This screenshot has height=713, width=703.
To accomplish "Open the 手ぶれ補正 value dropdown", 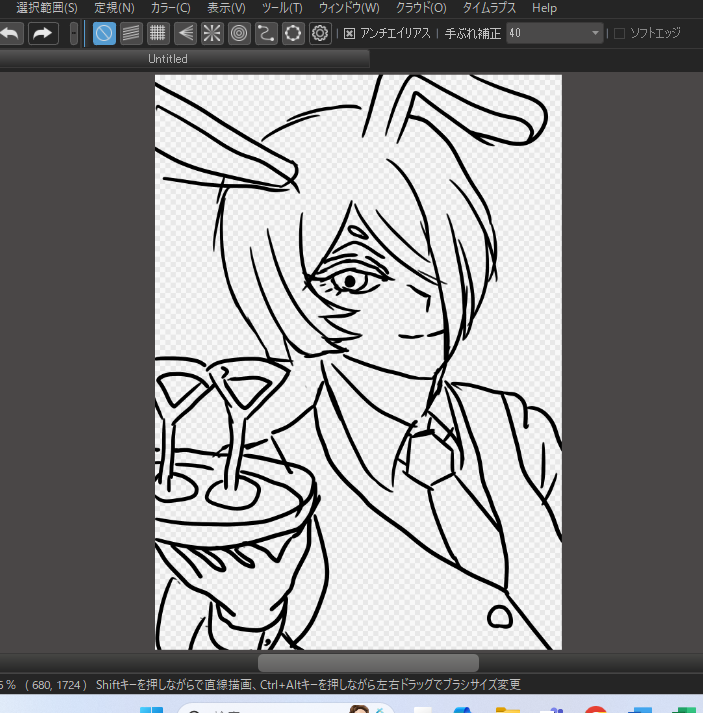I will (x=595, y=33).
